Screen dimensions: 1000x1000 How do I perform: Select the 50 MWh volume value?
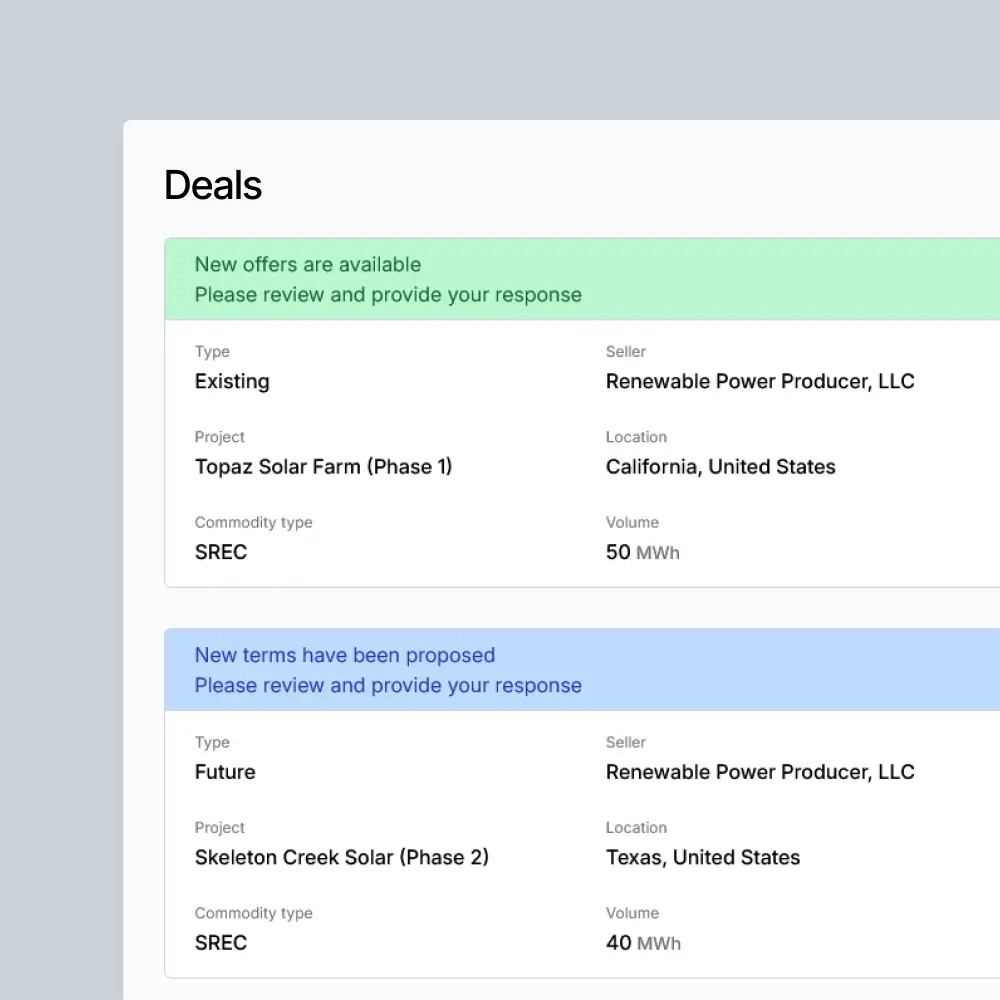[x=642, y=552]
